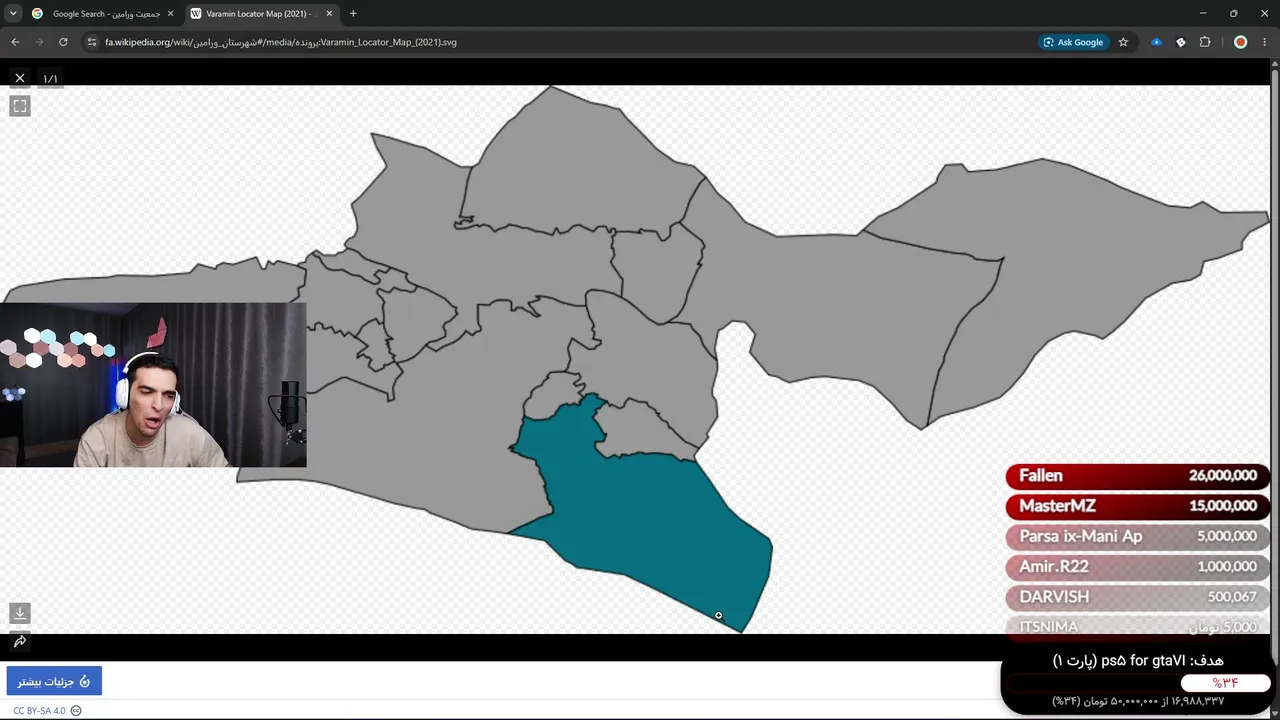Screen dimensions: 1280x720
Task: Bookmark this page with the star
Action: pyautogui.click(x=1123, y=42)
